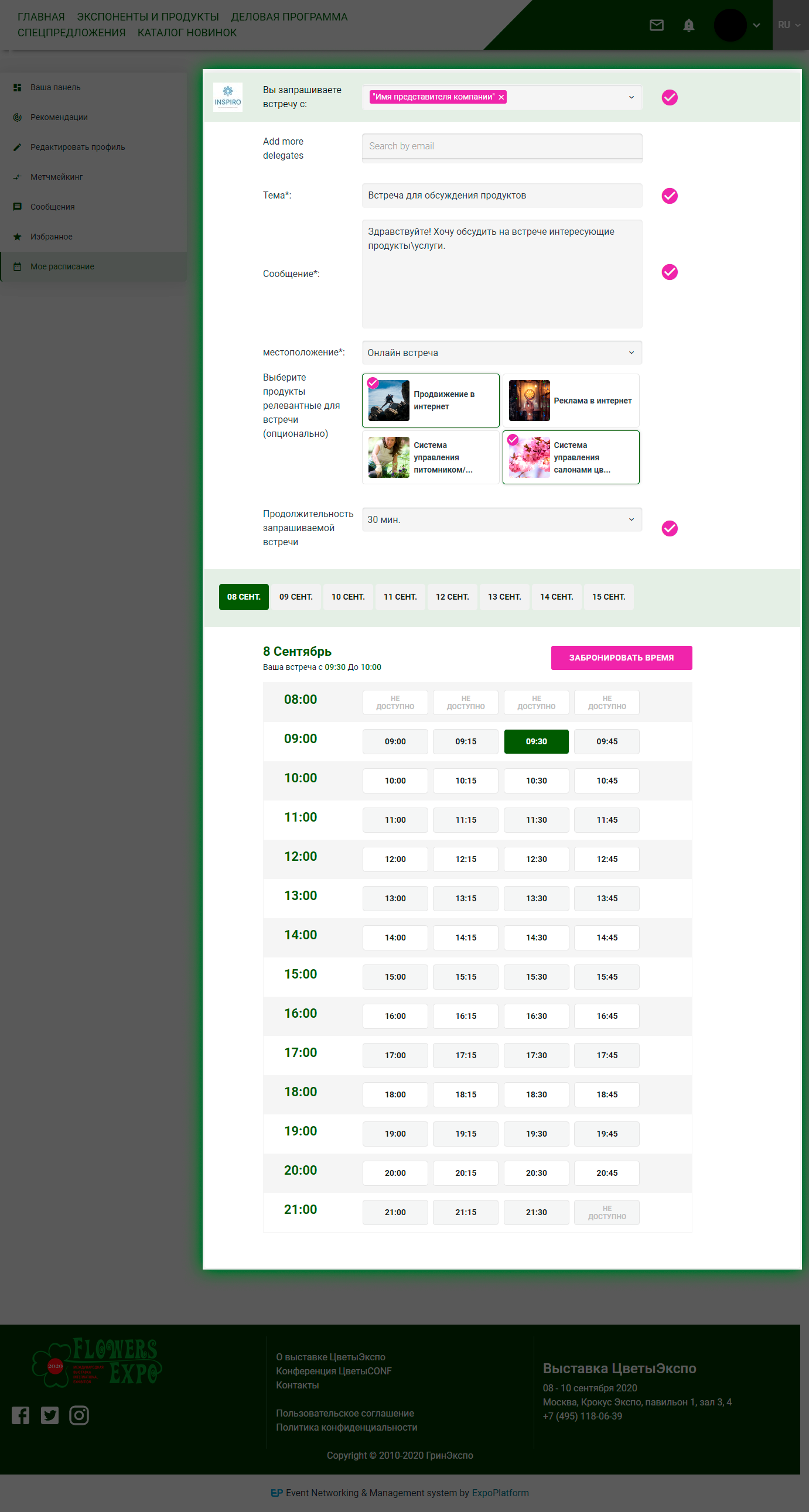Open the notifications bell icon
Image resolution: width=809 pixels, height=1512 pixels.
(689, 25)
